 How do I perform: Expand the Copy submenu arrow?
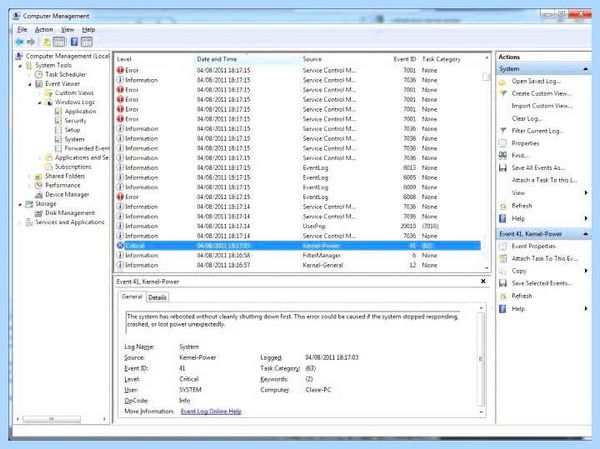(586, 271)
